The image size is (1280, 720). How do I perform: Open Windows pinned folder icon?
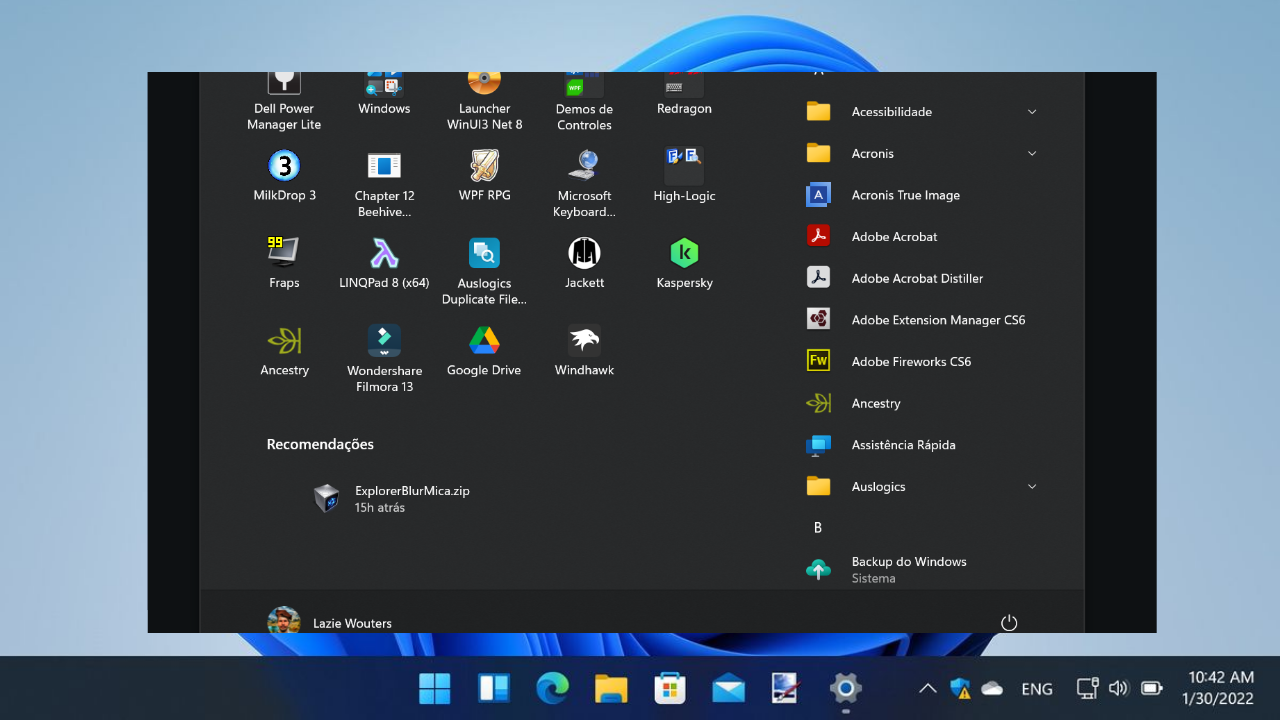pos(384,95)
